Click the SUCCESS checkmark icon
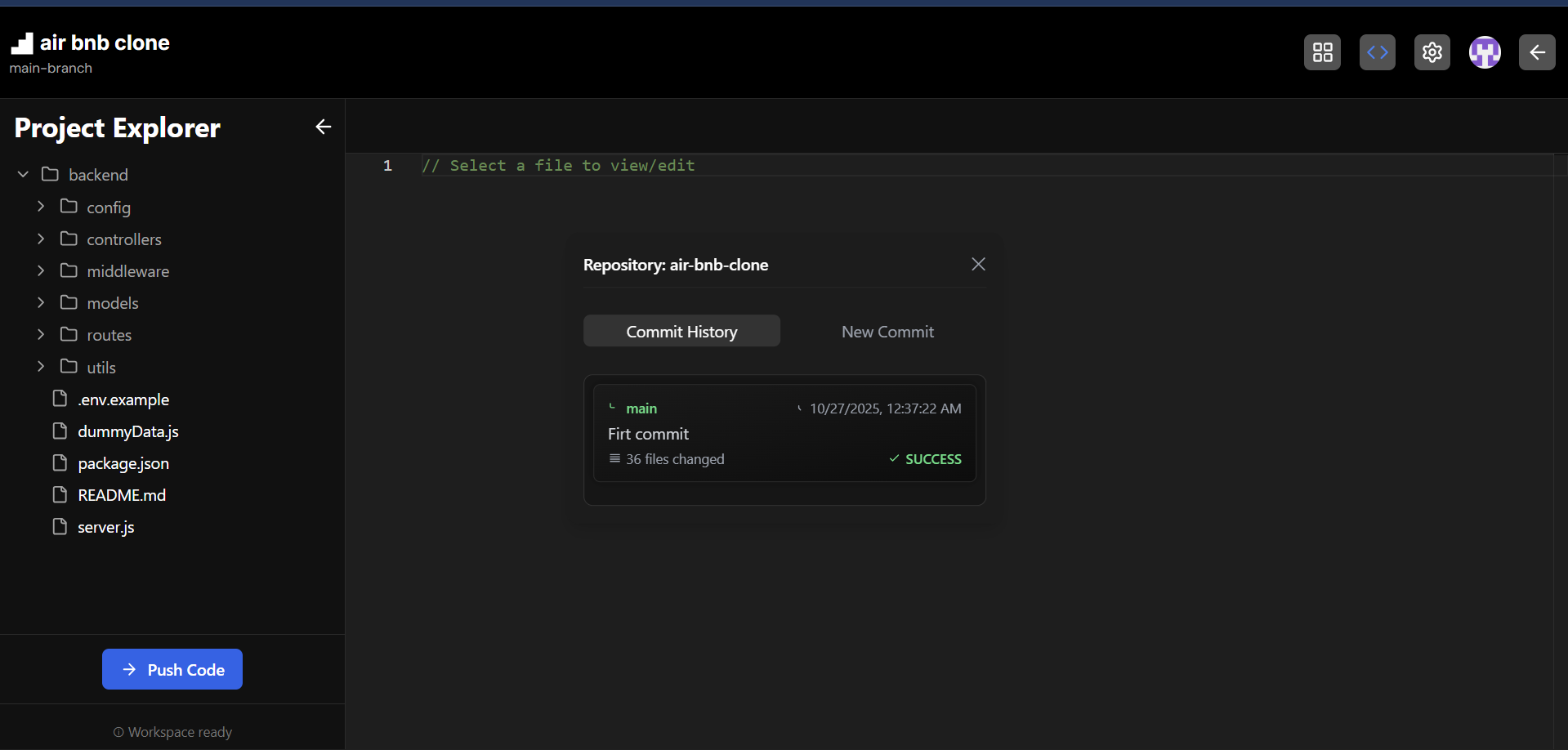1568x750 pixels. tap(894, 458)
